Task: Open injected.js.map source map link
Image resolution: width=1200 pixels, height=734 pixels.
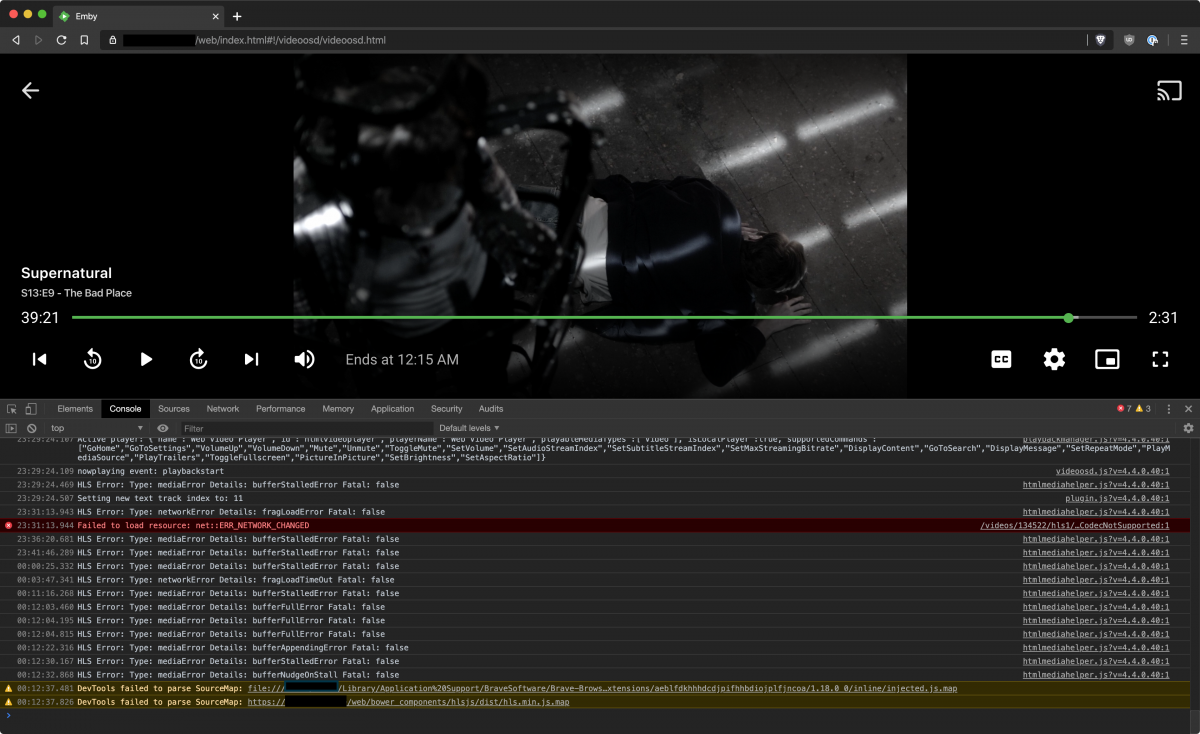Action: [x=603, y=688]
